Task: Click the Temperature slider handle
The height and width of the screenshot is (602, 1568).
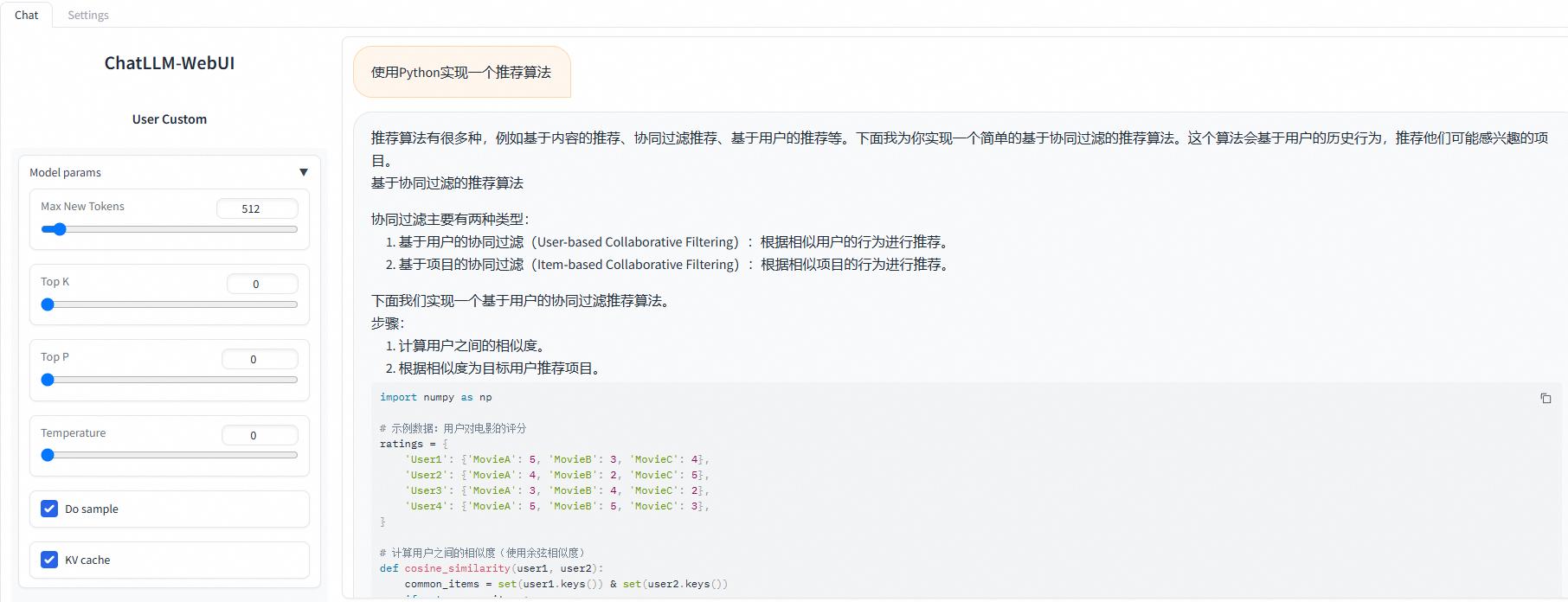Action: coord(48,455)
